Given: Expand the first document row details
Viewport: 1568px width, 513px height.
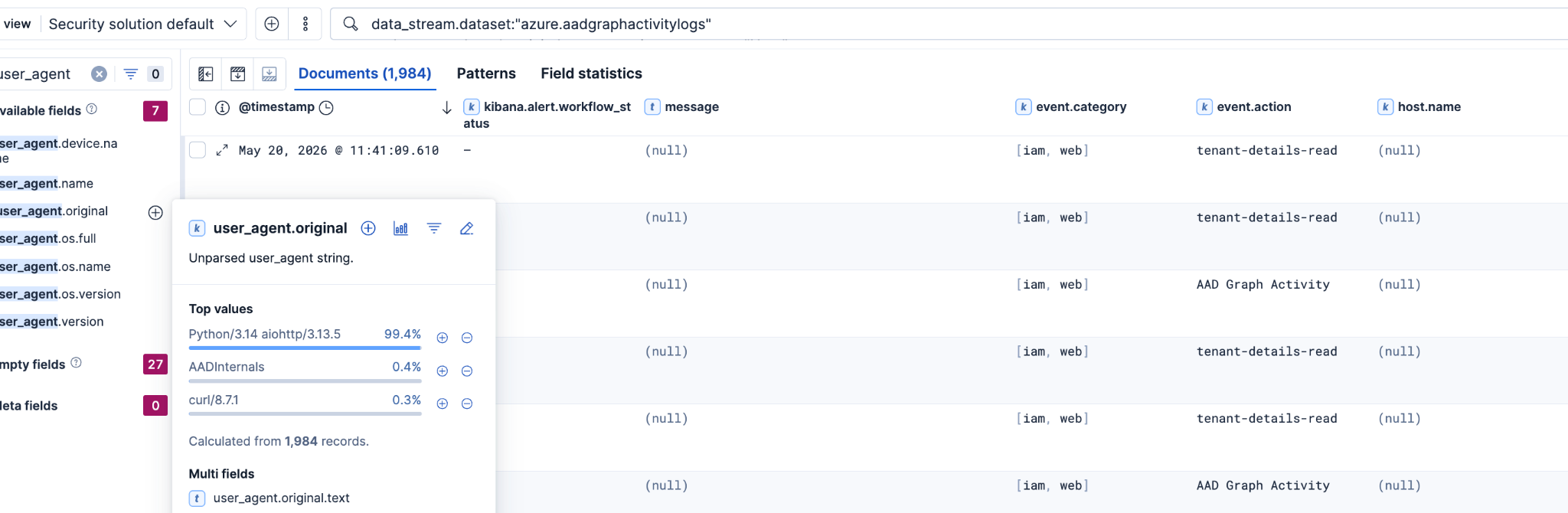Looking at the screenshot, I should tap(222, 150).
